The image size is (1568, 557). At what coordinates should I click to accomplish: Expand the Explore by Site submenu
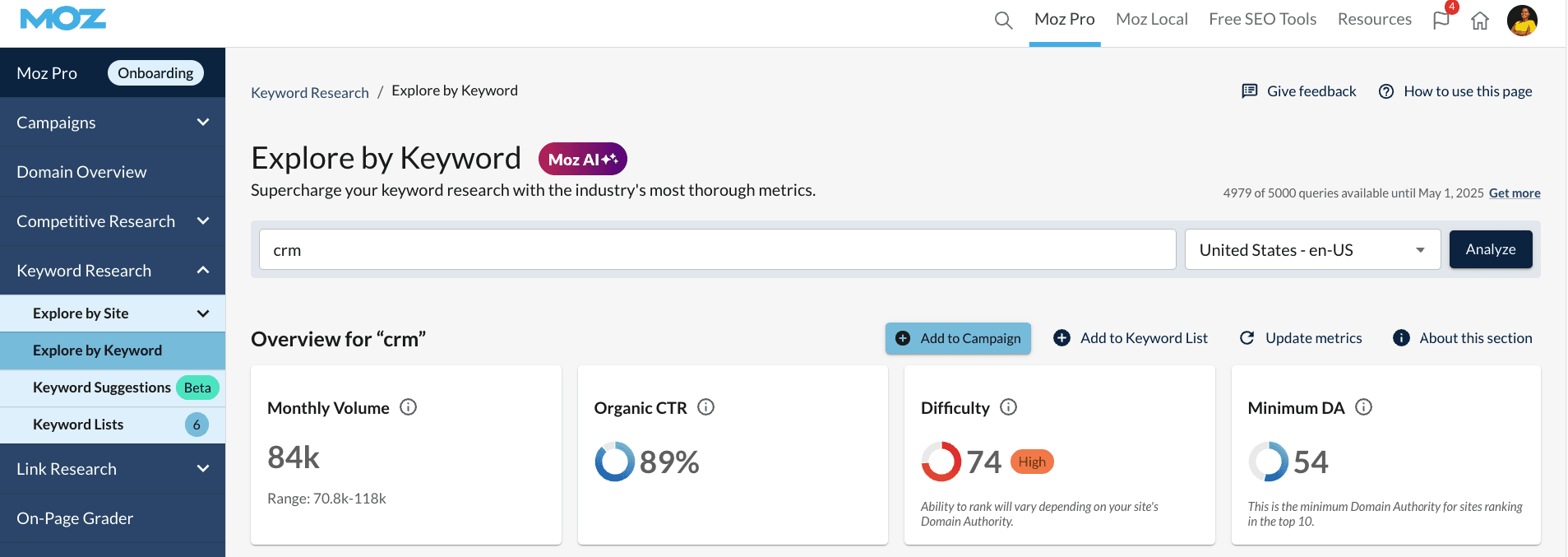pyautogui.click(x=202, y=313)
